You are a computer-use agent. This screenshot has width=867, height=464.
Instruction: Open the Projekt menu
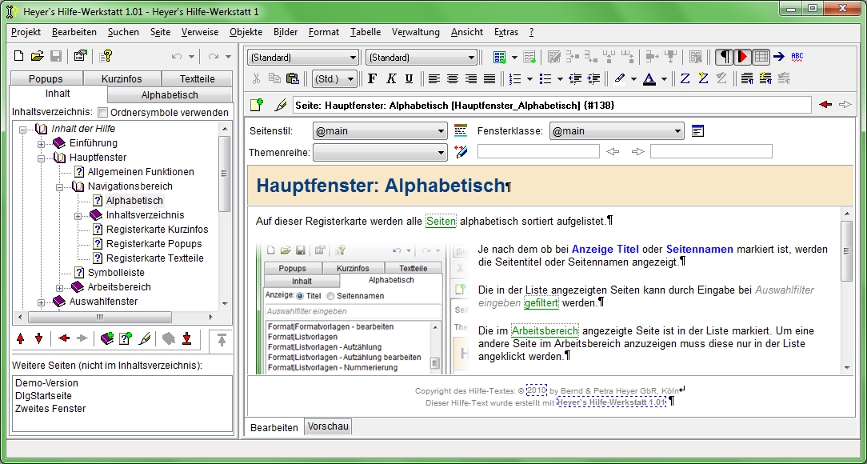coord(25,32)
